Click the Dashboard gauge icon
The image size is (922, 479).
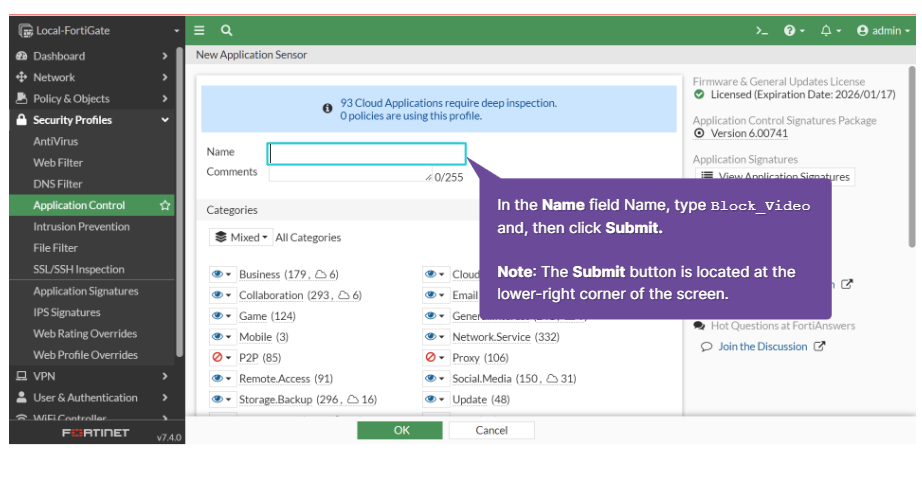22,56
